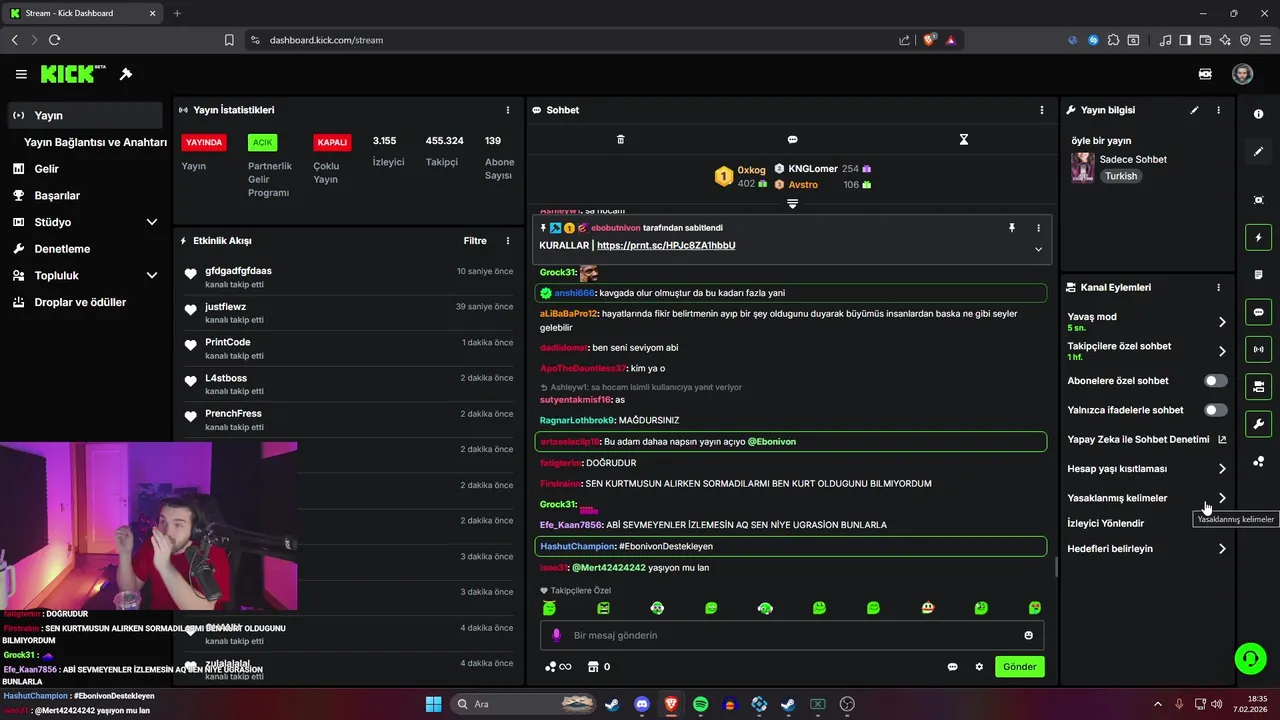Open chat settings gear icon
1280x720 pixels.
point(979,667)
